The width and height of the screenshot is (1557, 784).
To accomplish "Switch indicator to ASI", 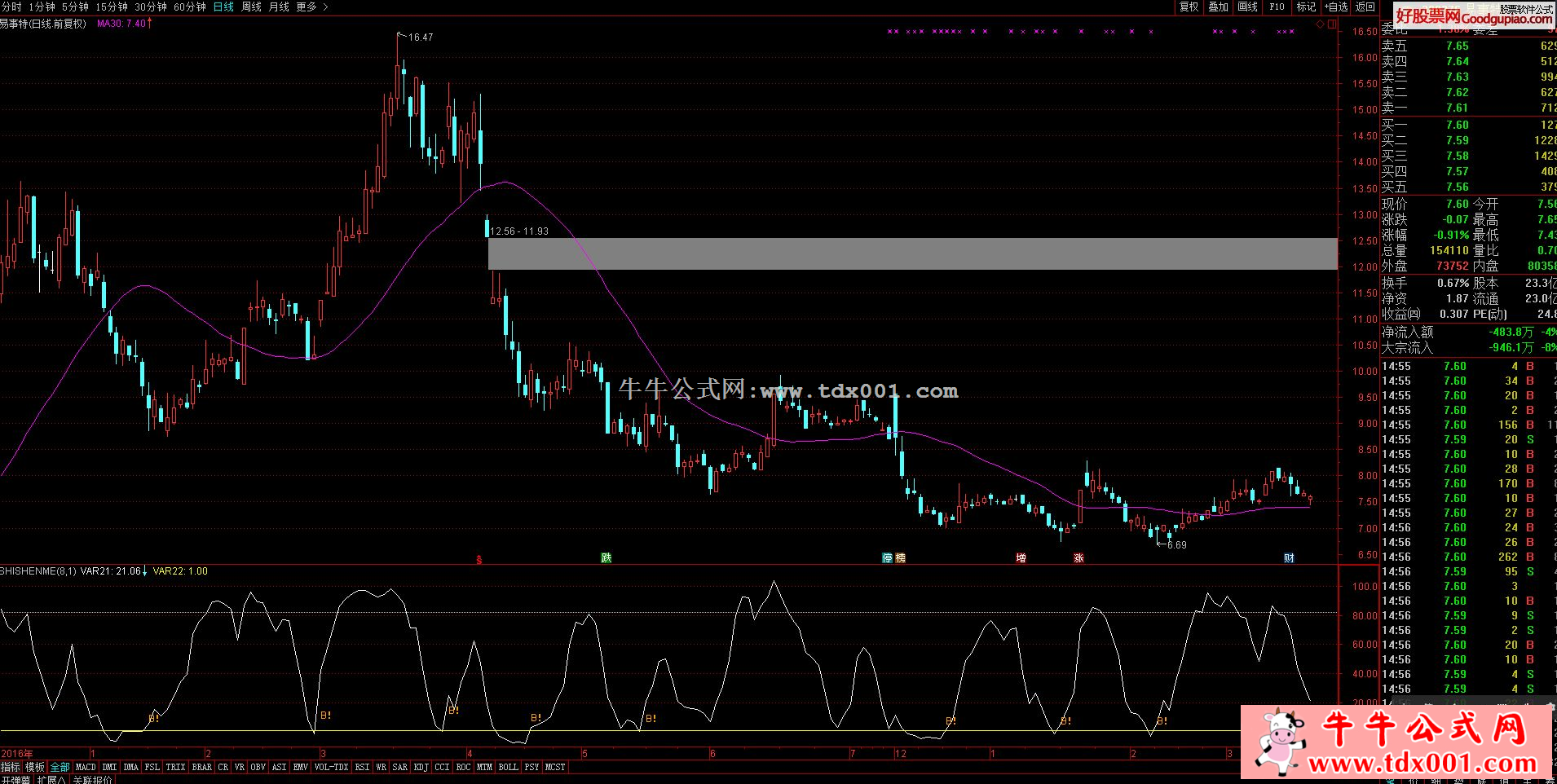I will click(x=280, y=767).
